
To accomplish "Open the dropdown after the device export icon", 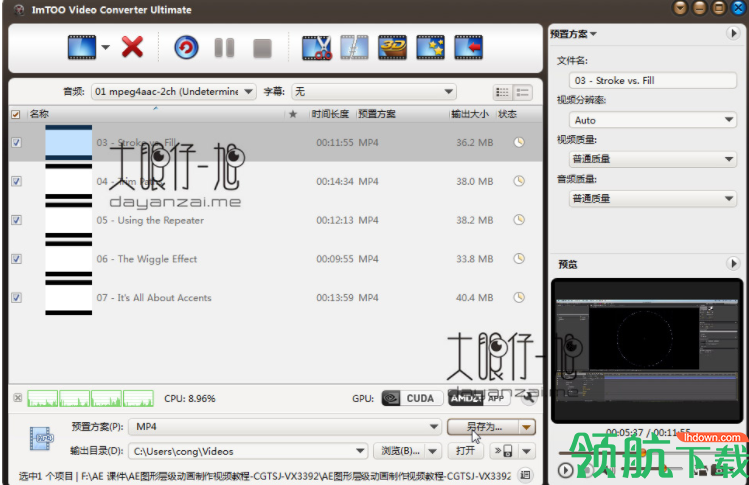I will point(526,451).
